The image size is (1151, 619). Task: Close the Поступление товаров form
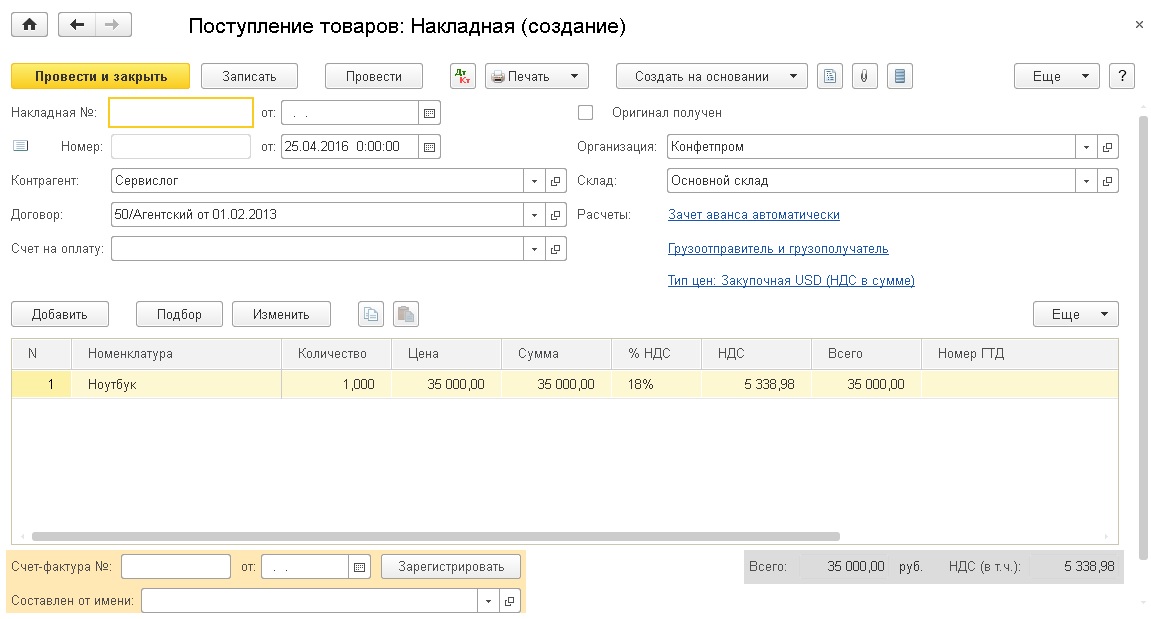[x=1139, y=25]
